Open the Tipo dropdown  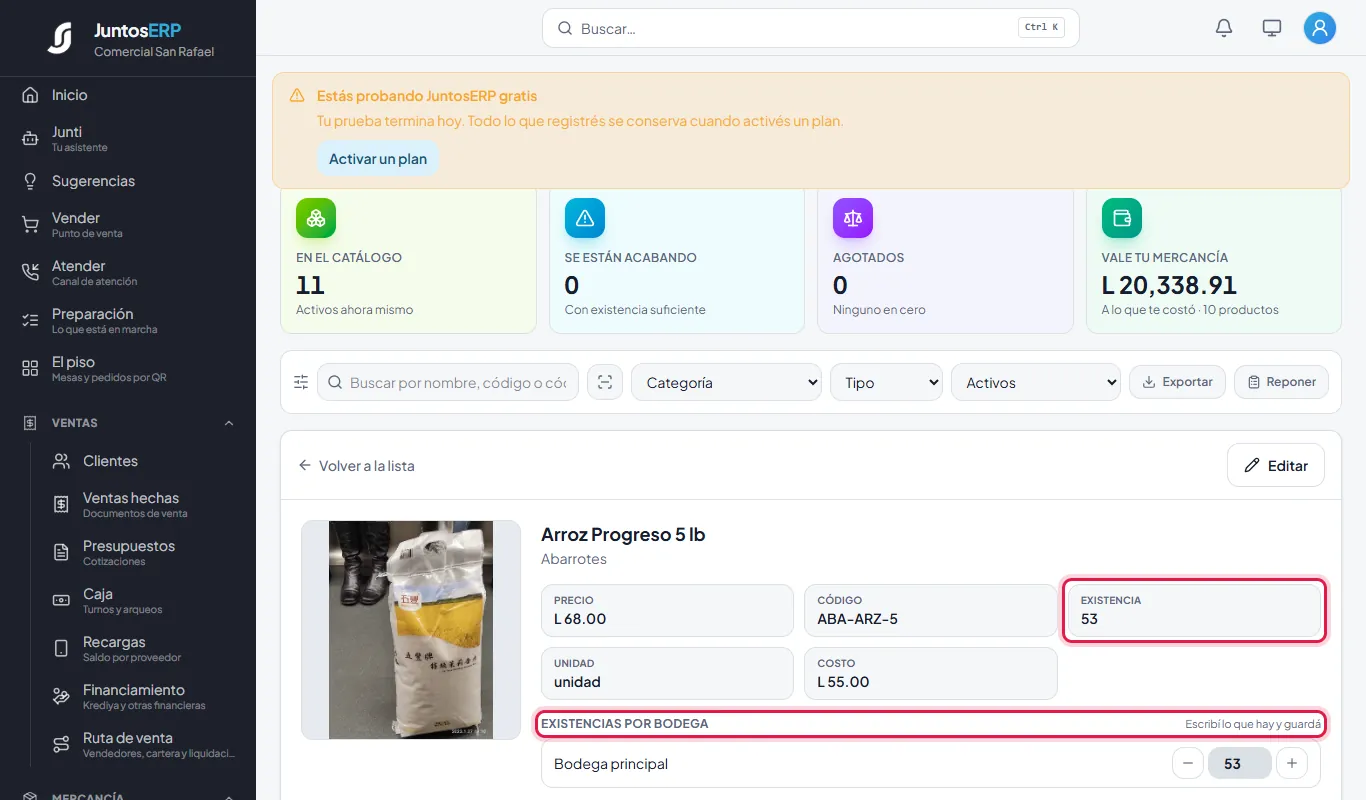(887, 382)
